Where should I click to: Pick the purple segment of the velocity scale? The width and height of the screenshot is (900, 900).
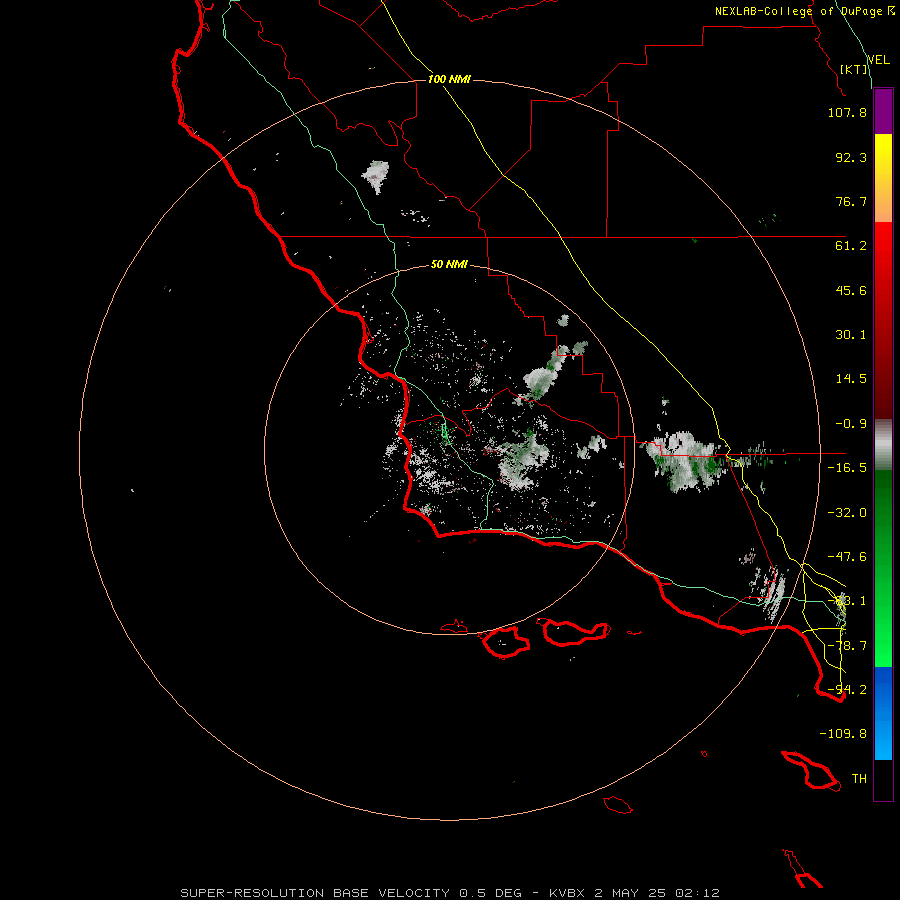coord(883,111)
